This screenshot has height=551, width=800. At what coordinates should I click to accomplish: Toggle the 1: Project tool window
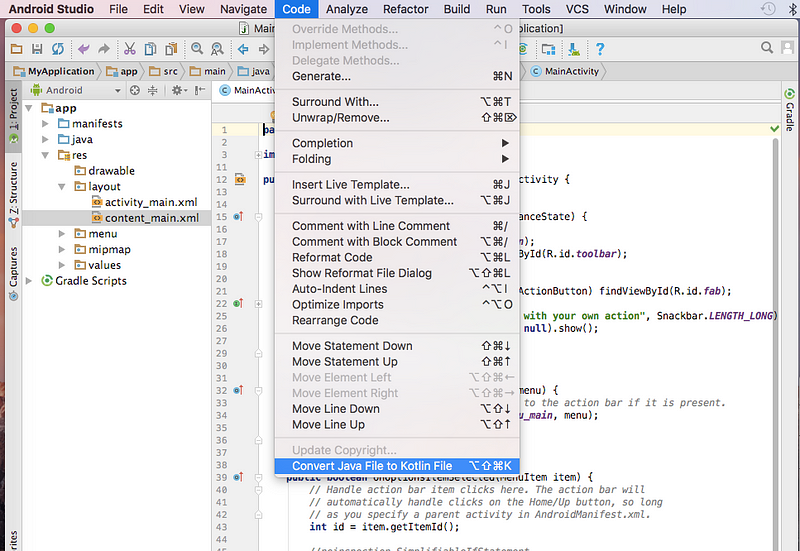click(14, 116)
